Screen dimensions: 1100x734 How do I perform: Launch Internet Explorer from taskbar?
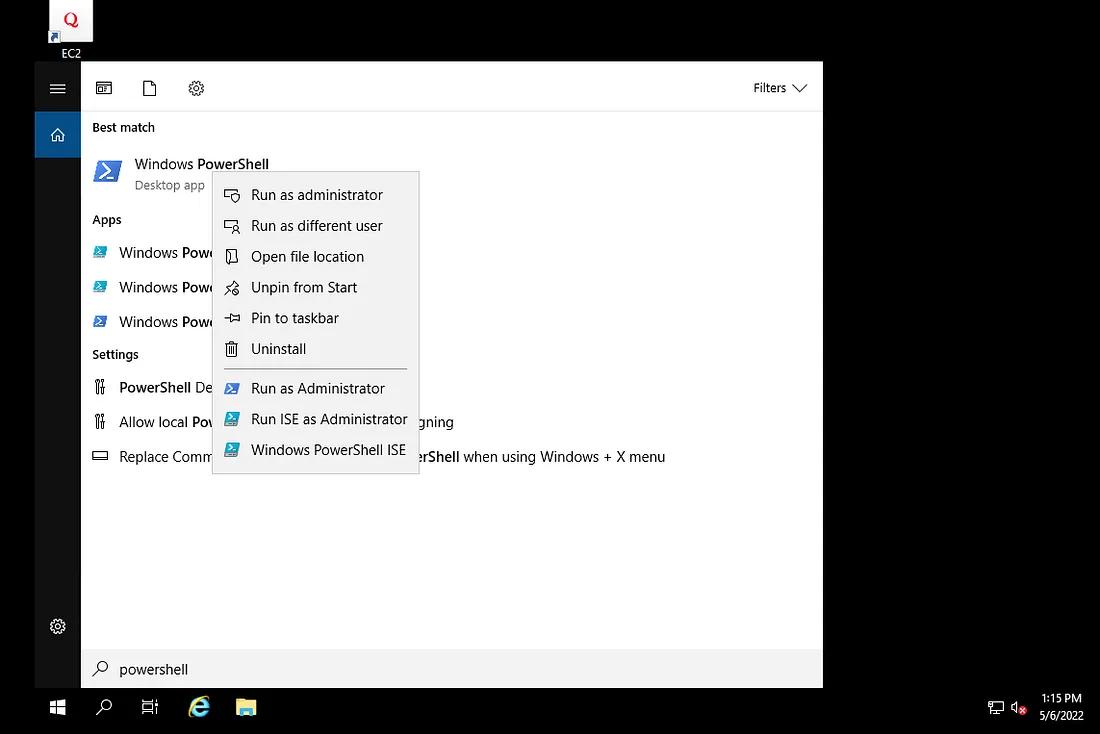(199, 707)
